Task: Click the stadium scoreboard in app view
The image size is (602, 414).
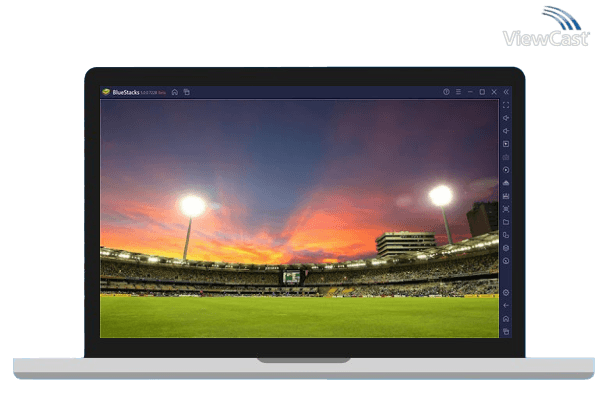Action: coord(291,277)
